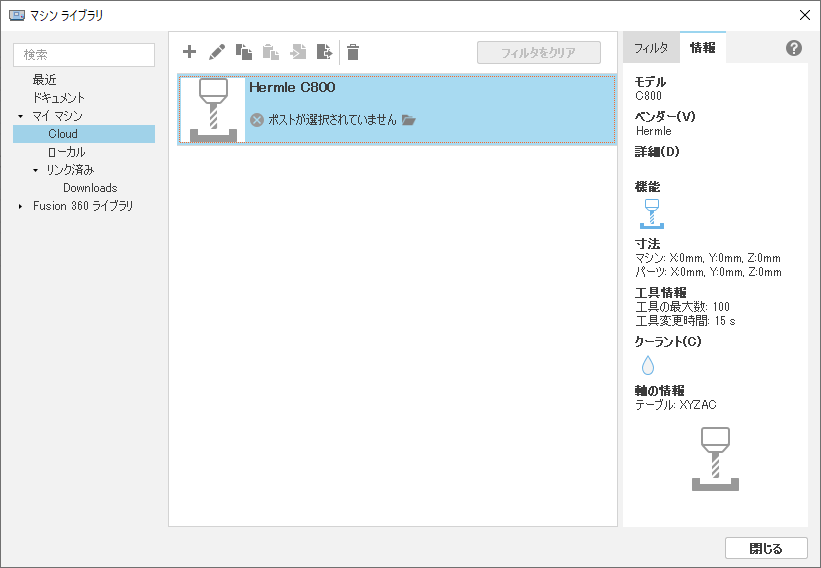821x568 pixels.
Task: Expand the Fusion 360 ライブラリ node
Action: 20,206
